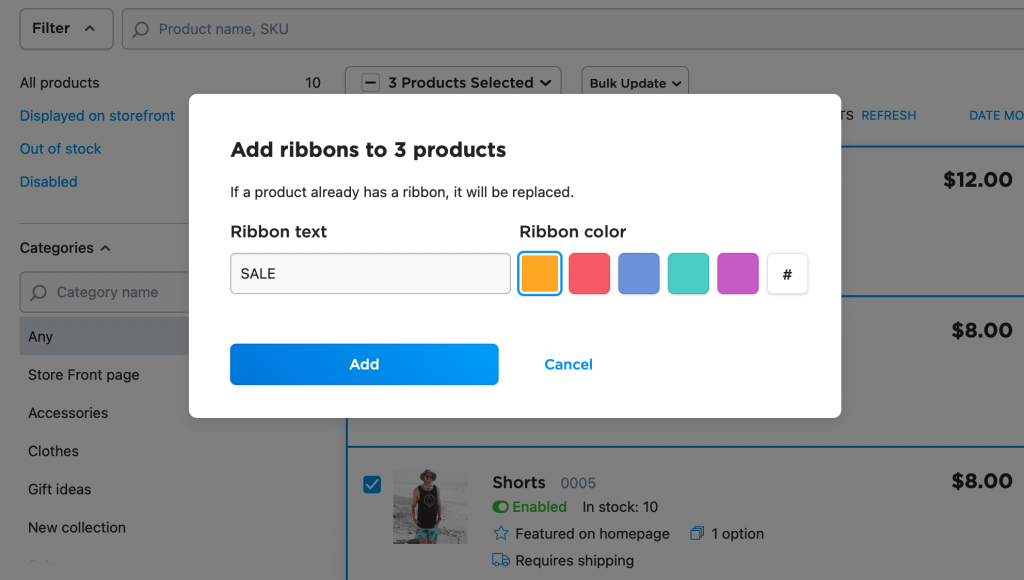
Task: Open the Bulk Update dropdown
Action: pyautogui.click(x=635, y=84)
